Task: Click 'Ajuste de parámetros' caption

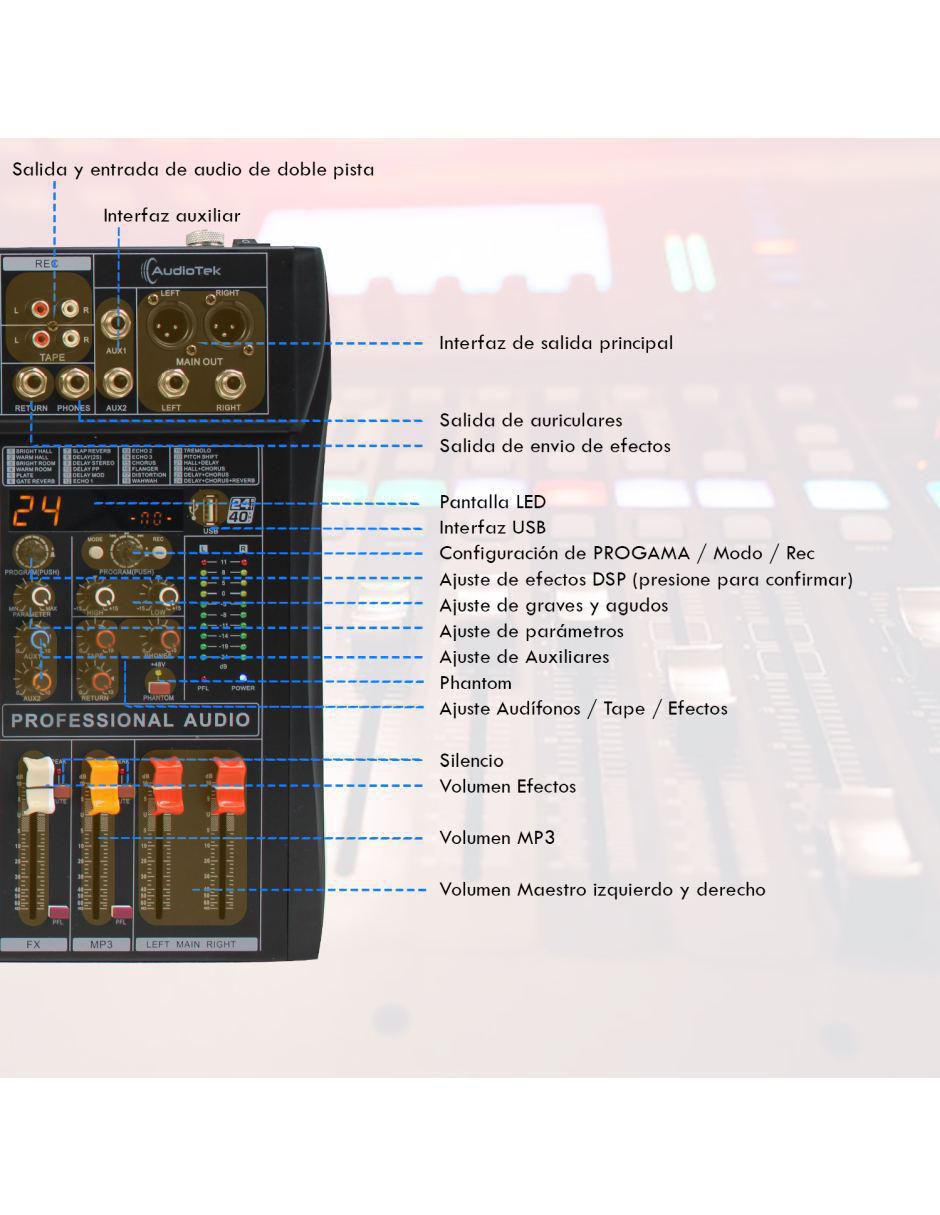Action: coord(531,632)
